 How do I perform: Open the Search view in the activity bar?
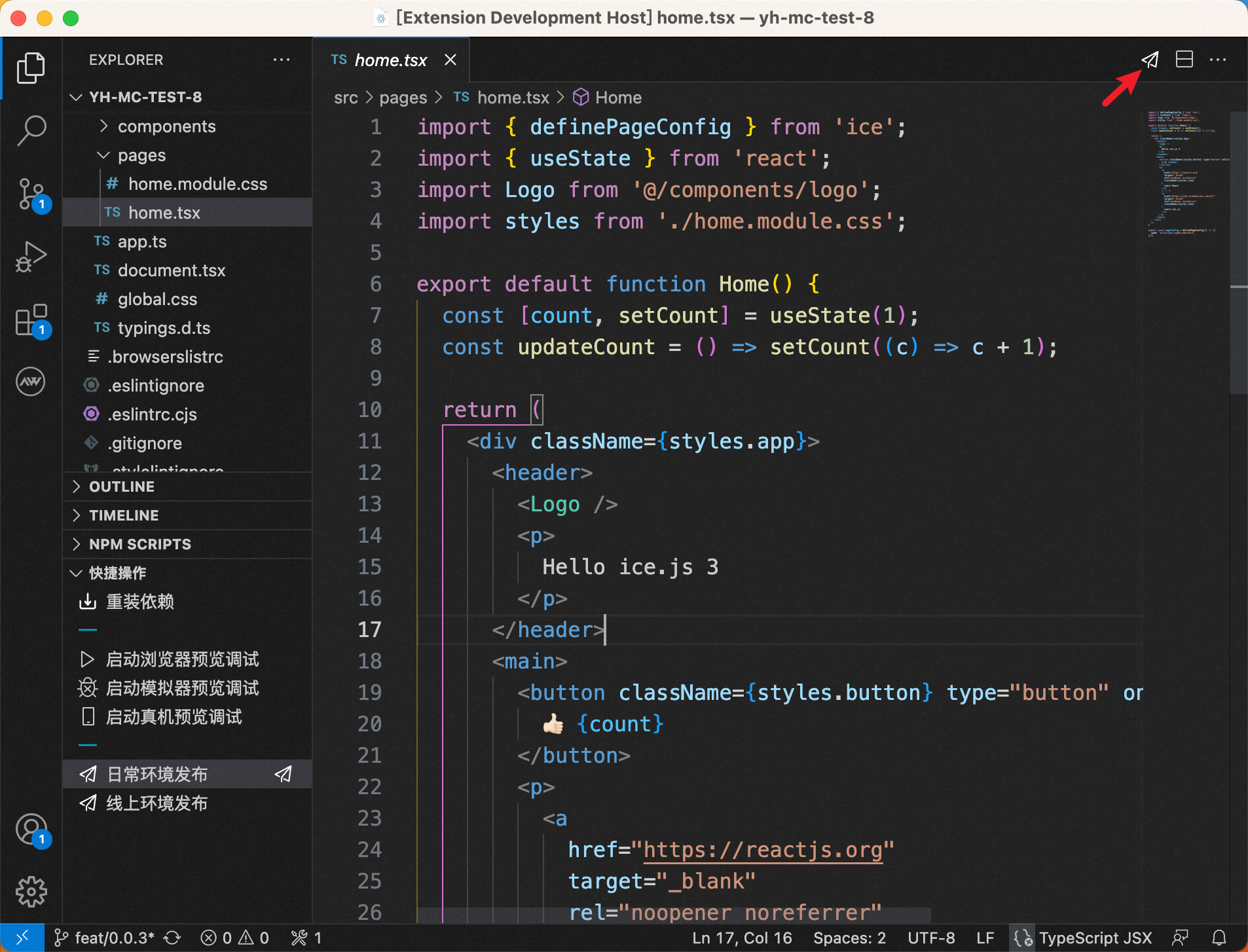pyautogui.click(x=31, y=130)
